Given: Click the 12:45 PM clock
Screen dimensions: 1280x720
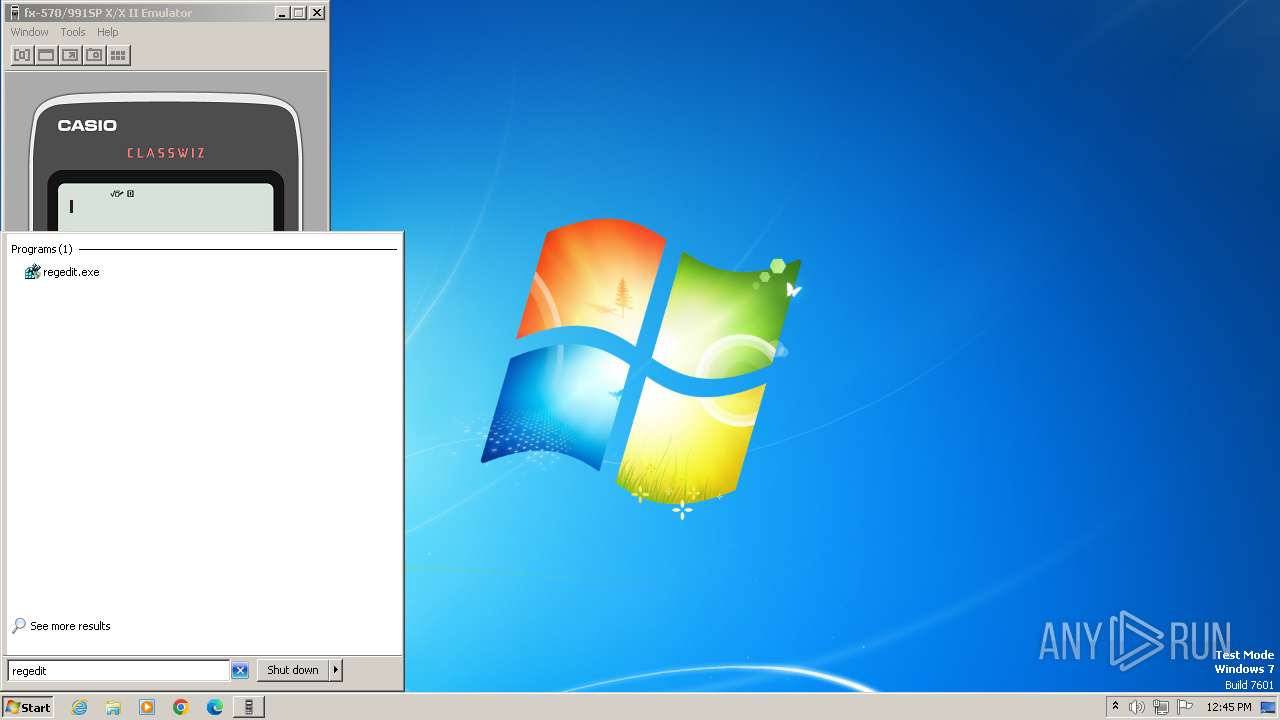Looking at the screenshot, I should tap(1229, 707).
